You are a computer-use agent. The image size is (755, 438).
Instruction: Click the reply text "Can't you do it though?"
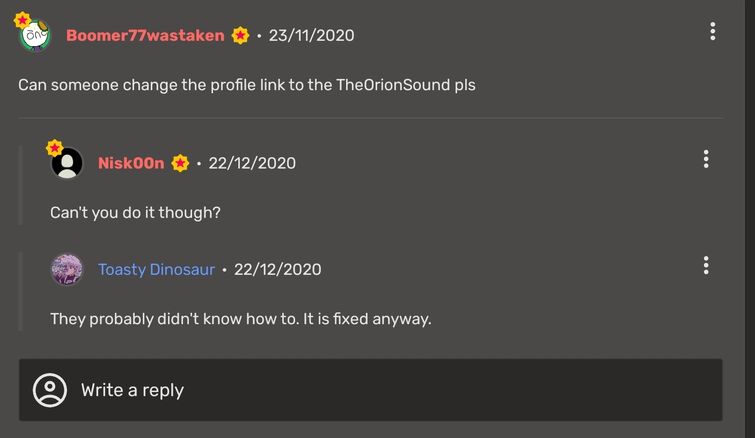pyautogui.click(x=135, y=213)
